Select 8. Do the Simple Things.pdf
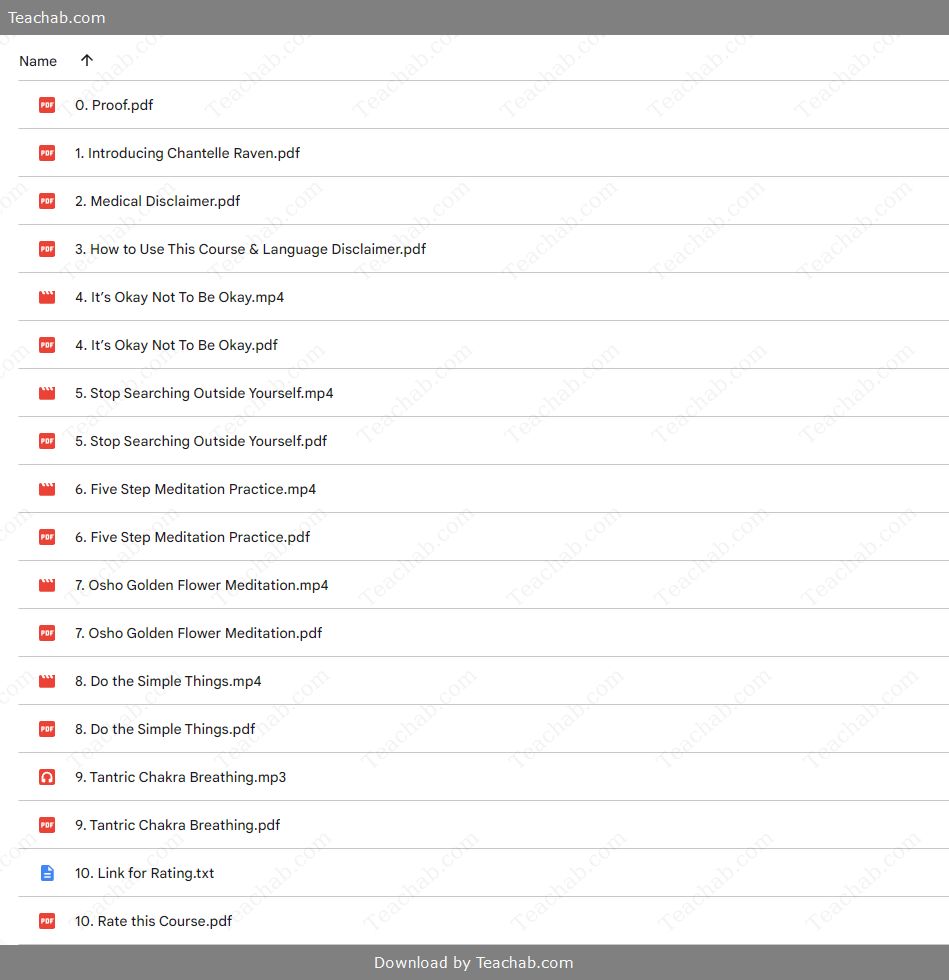 (165, 729)
